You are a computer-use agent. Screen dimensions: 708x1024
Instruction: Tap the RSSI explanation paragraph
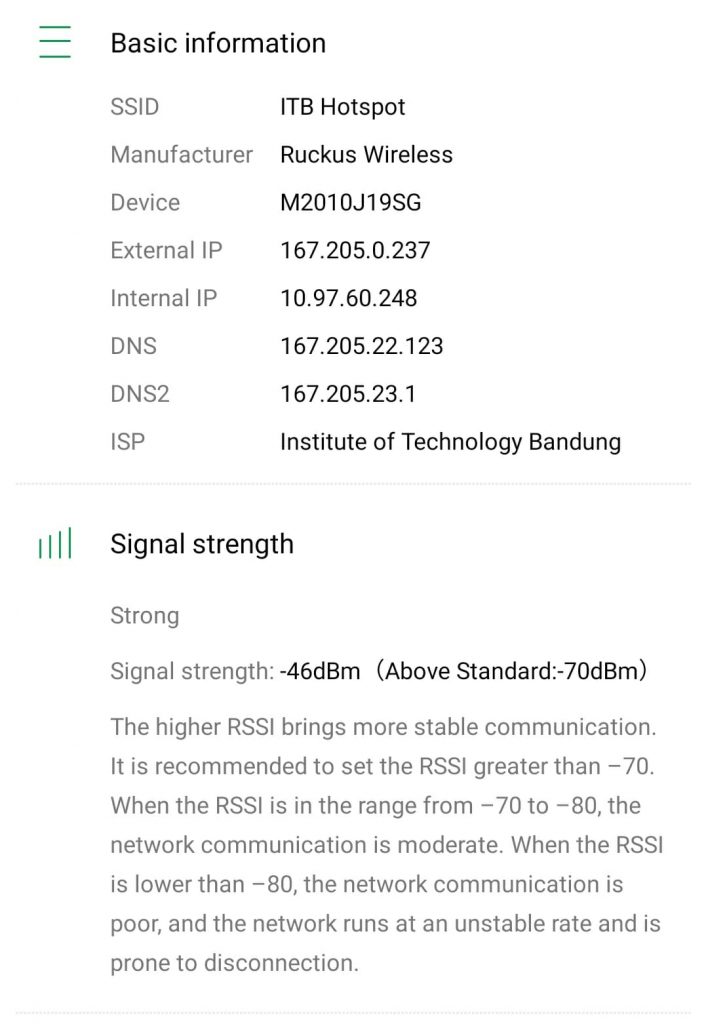click(x=386, y=845)
